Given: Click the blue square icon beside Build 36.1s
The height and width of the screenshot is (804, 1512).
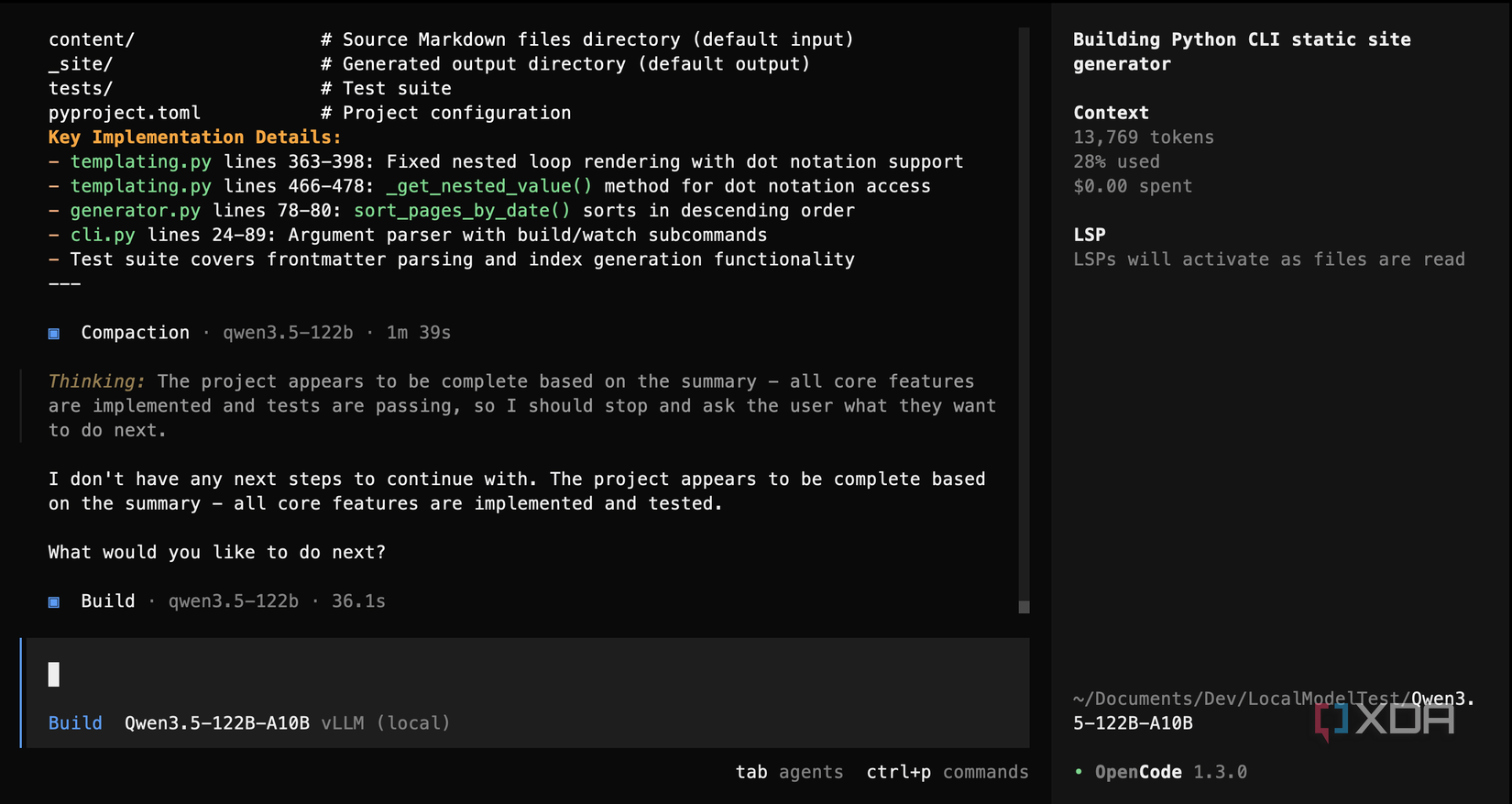Looking at the screenshot, I should pos(54,602).
